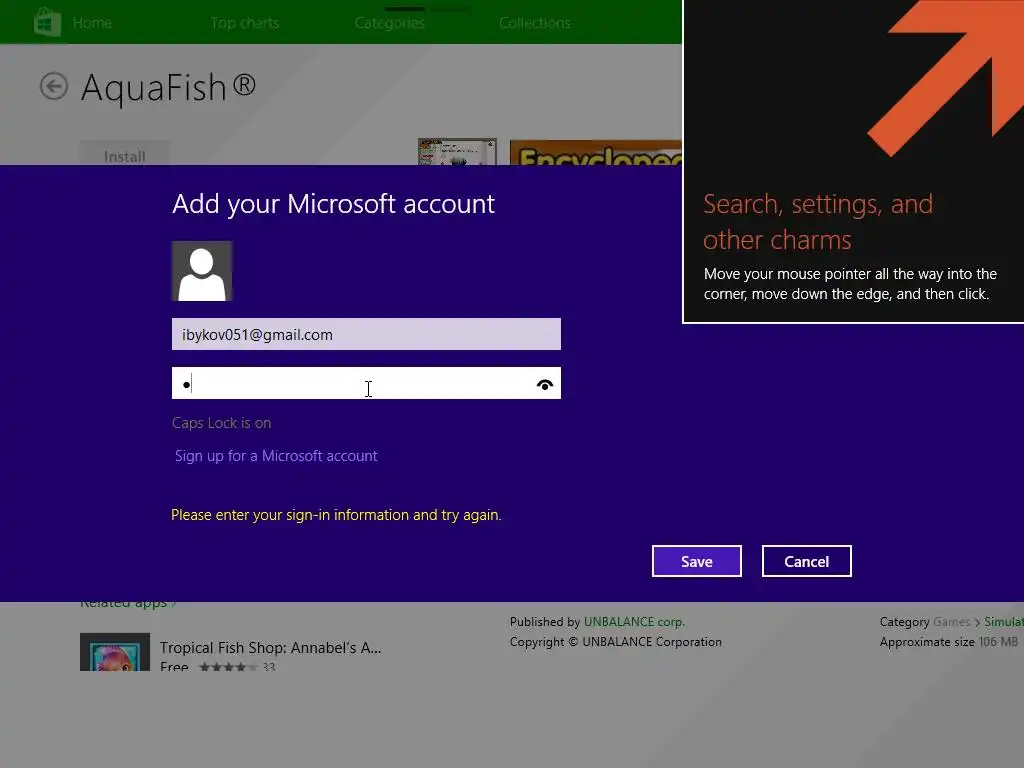Open the Collections tab

[x=535, y=23]
